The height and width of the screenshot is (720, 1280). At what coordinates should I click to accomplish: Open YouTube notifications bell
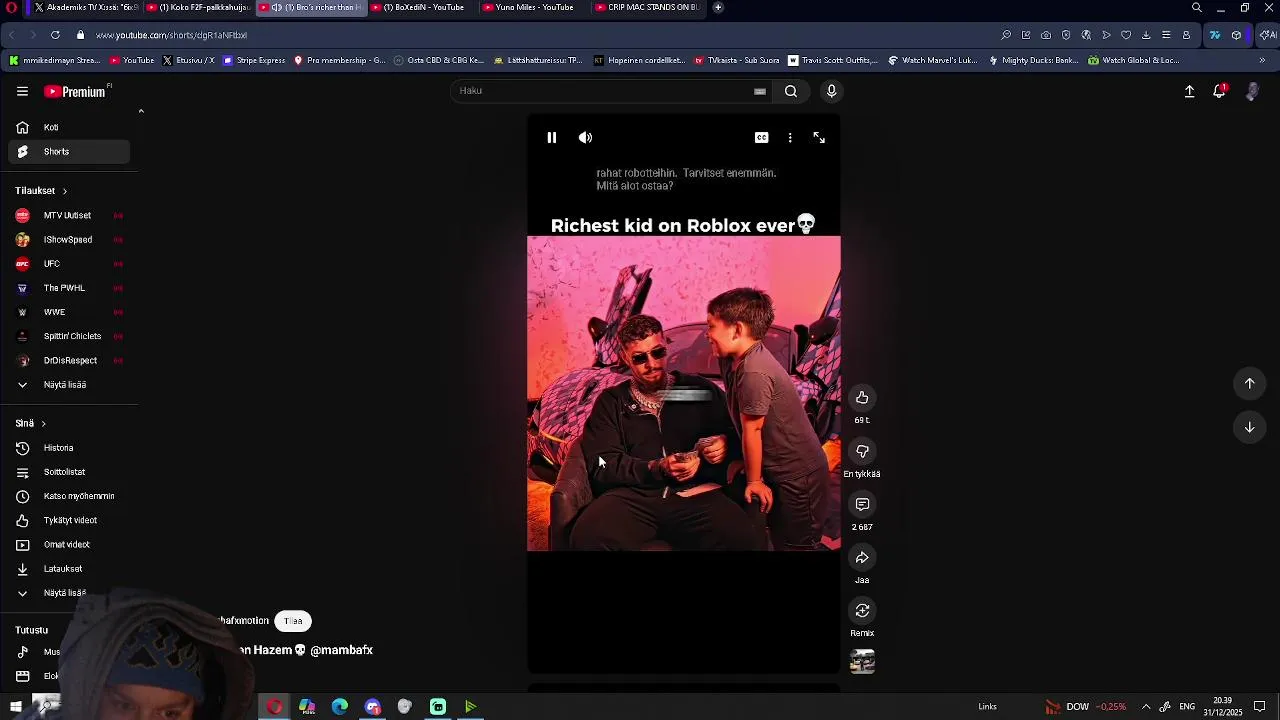click(x=1219, y=91)
